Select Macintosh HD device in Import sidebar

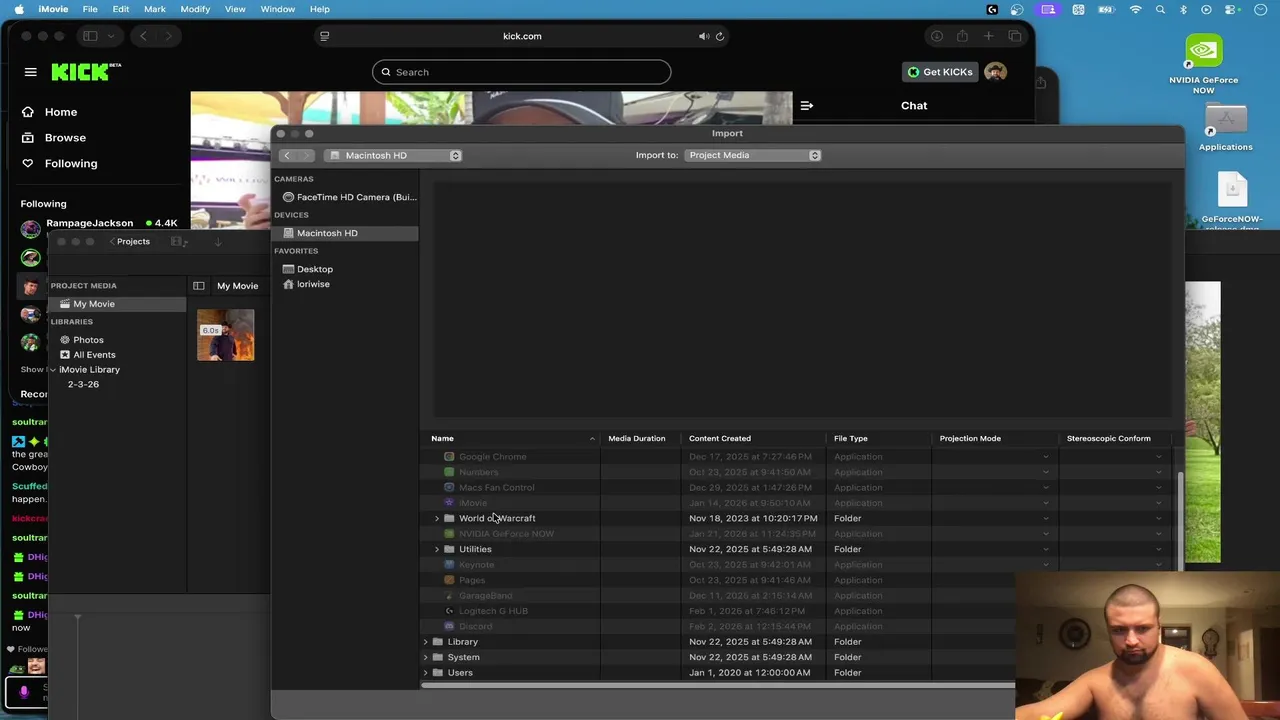pos(345,233)
